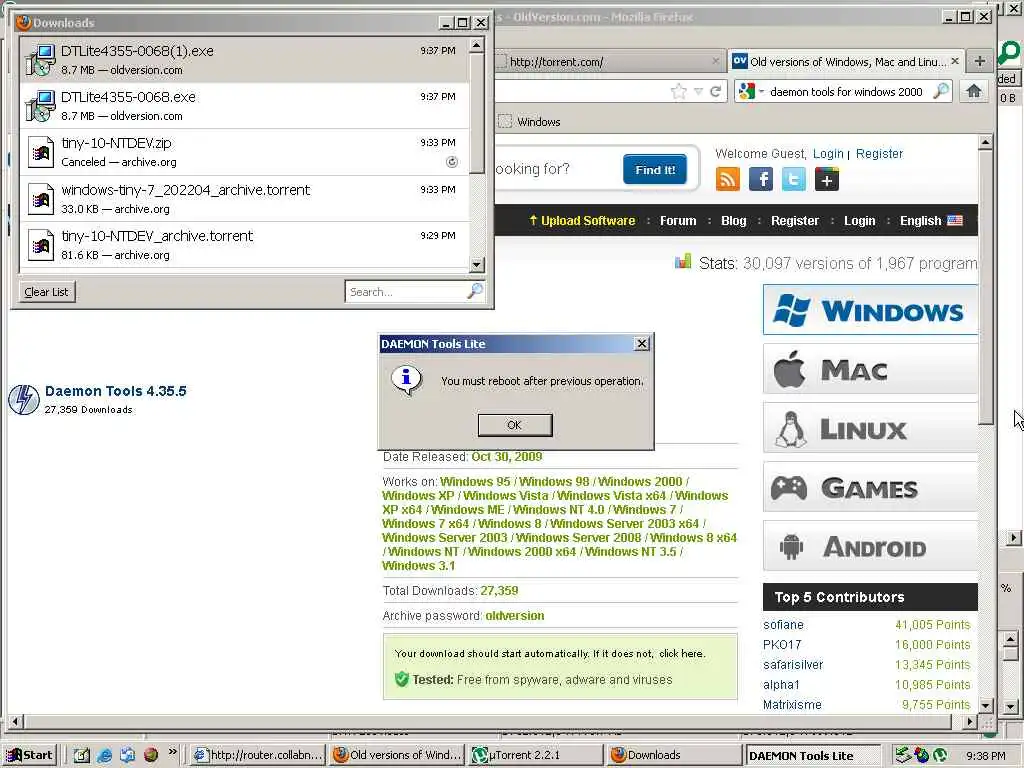Open Blog in the nav bar
Image resolution: width=1024 pixels, height=768 pixels.
pos(733,221)
